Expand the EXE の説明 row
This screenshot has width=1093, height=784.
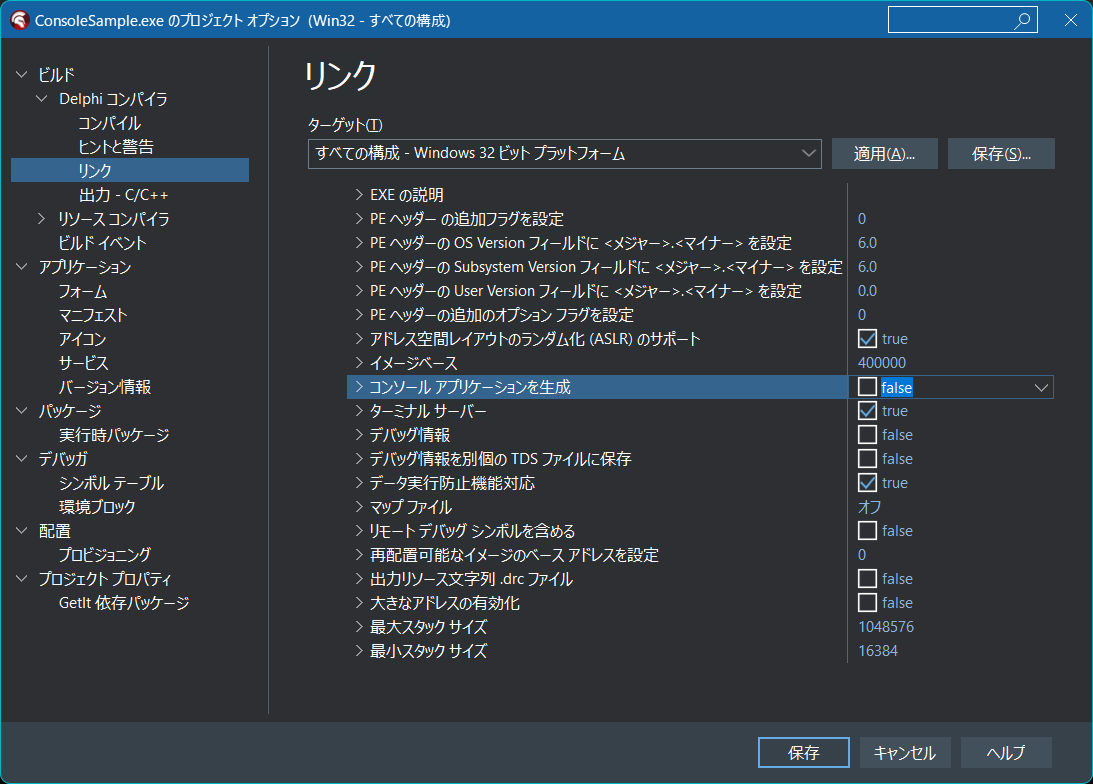click(359, 194)
